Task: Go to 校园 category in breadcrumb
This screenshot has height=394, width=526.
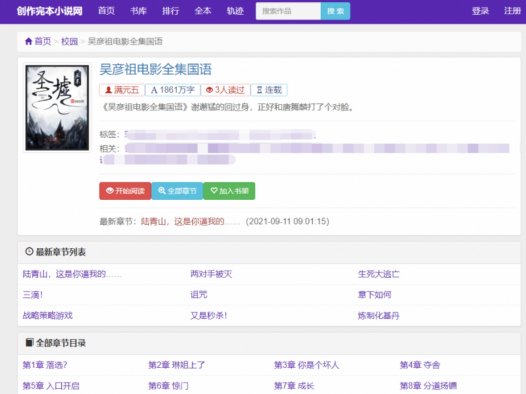Action: pos(69,41)
